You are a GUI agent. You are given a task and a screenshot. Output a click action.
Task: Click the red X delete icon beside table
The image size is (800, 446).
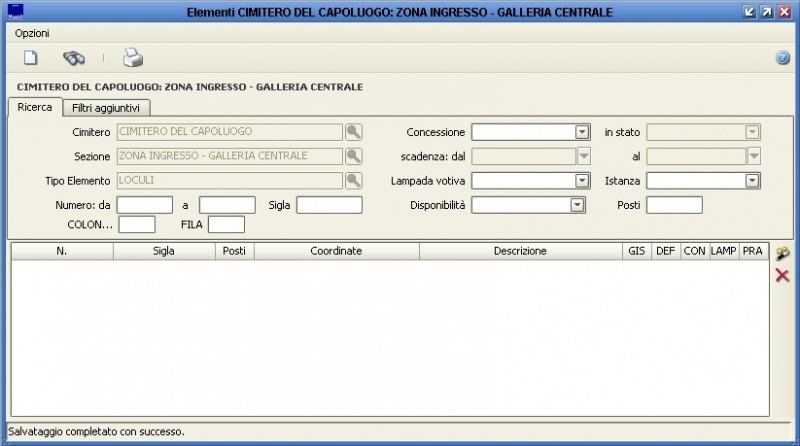click(x=782, y=276)
